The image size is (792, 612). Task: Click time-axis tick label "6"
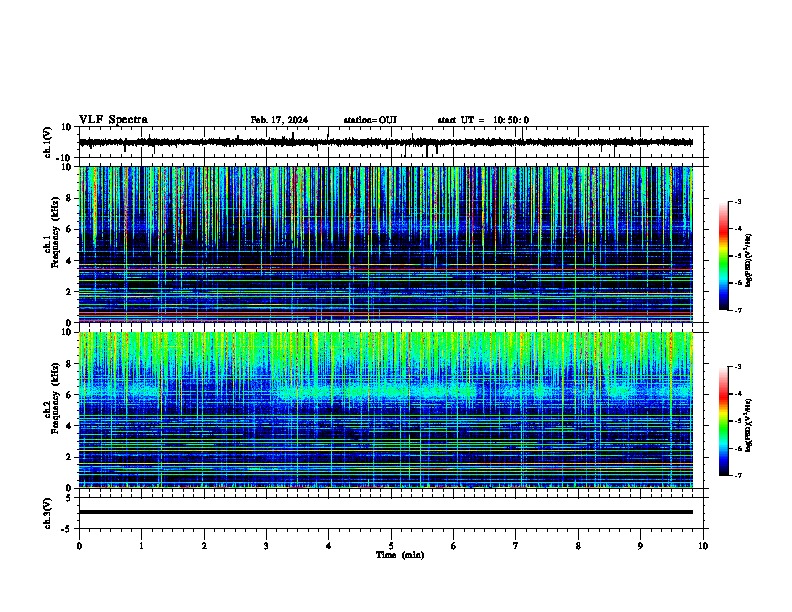click(454, 546)
